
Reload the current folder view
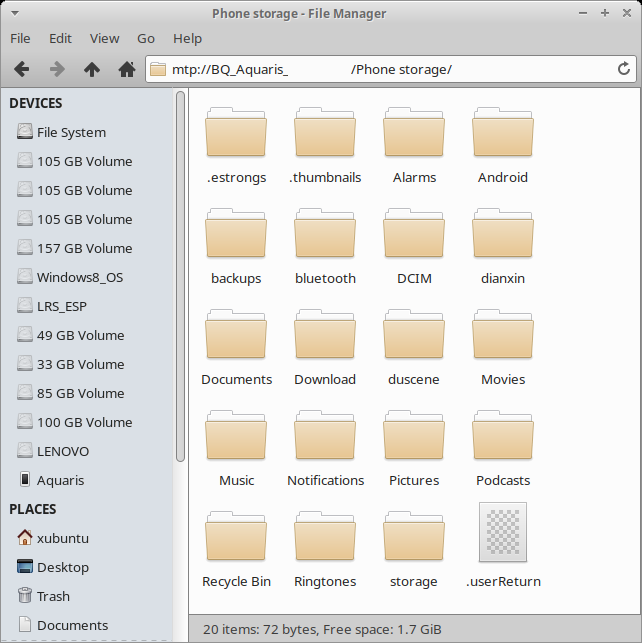pyautogui.click(x=624, y=69)
